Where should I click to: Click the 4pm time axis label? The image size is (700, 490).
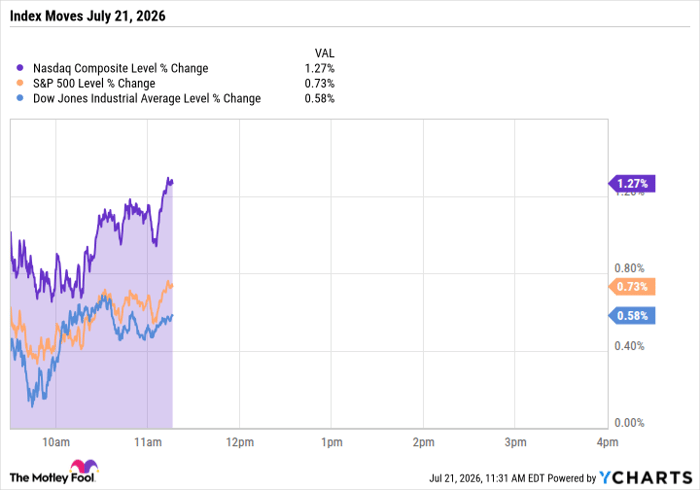[x=608, y=442]
